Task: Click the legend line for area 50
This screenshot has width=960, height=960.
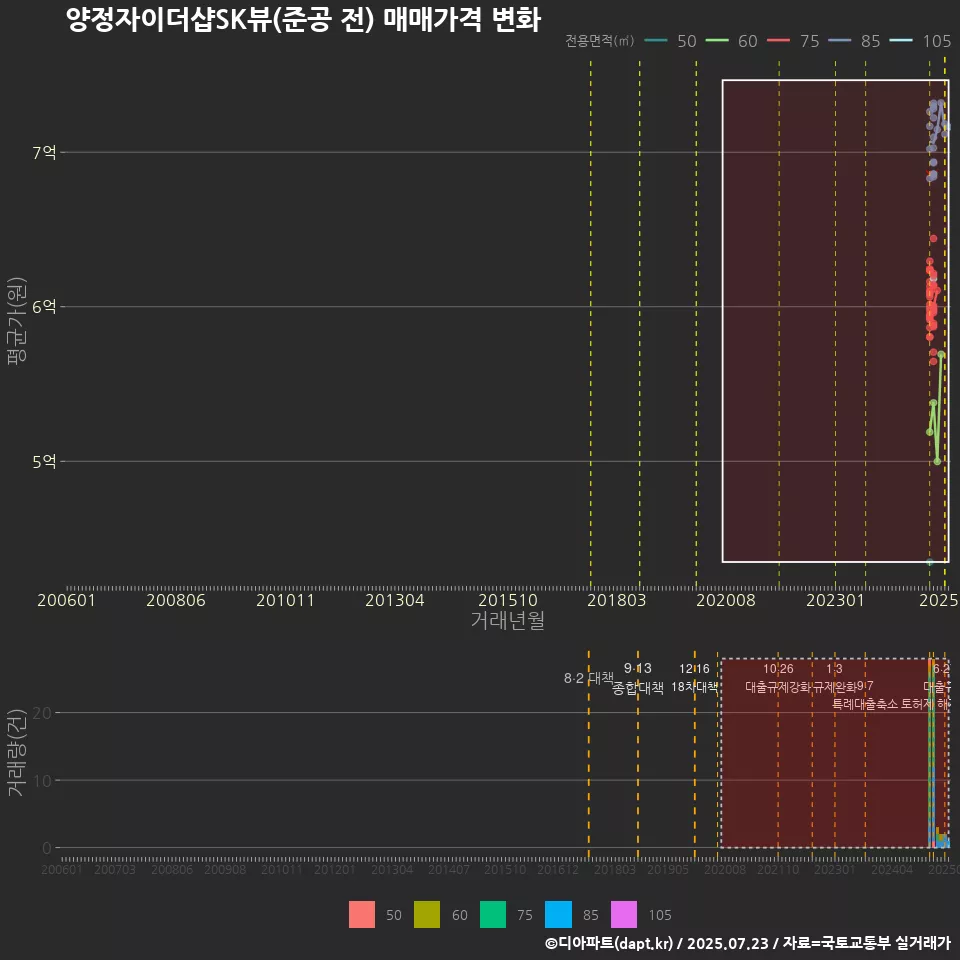Action: point(656,41)
